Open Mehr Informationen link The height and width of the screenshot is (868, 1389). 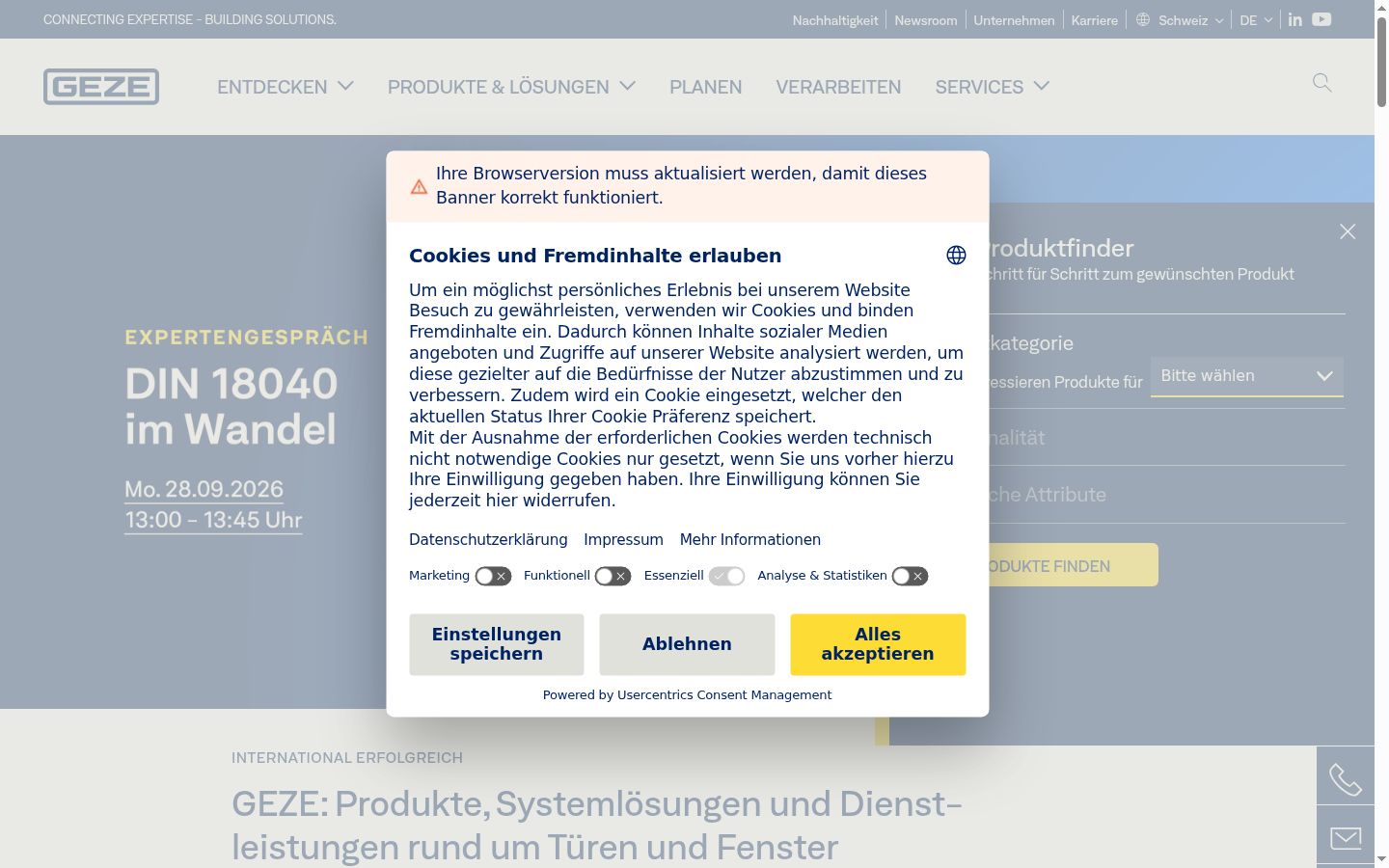[750, 540]
